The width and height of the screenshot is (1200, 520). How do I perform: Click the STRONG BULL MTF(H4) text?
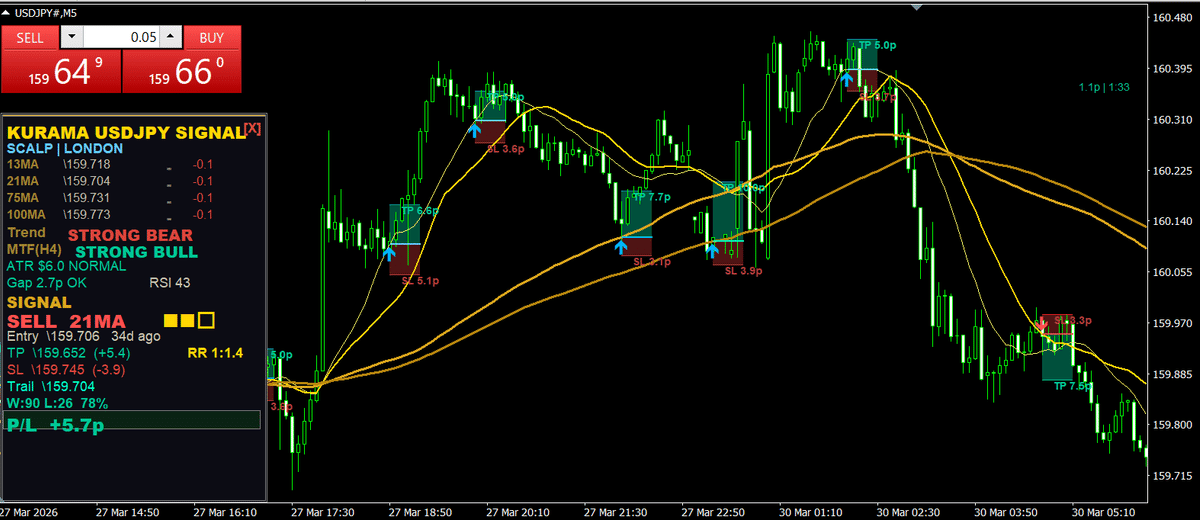point(137,252)
